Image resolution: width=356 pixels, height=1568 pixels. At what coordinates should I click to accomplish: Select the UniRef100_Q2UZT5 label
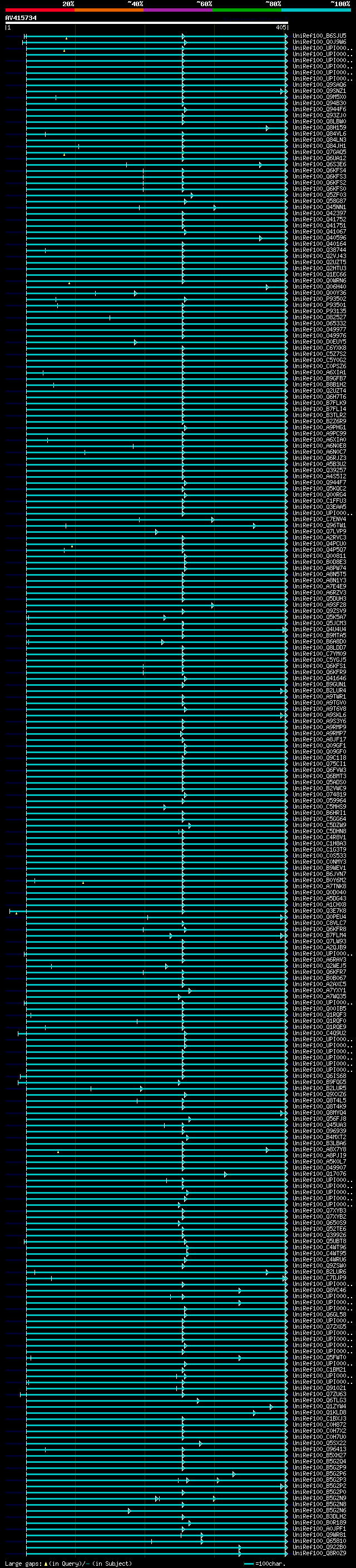[319, 262]
